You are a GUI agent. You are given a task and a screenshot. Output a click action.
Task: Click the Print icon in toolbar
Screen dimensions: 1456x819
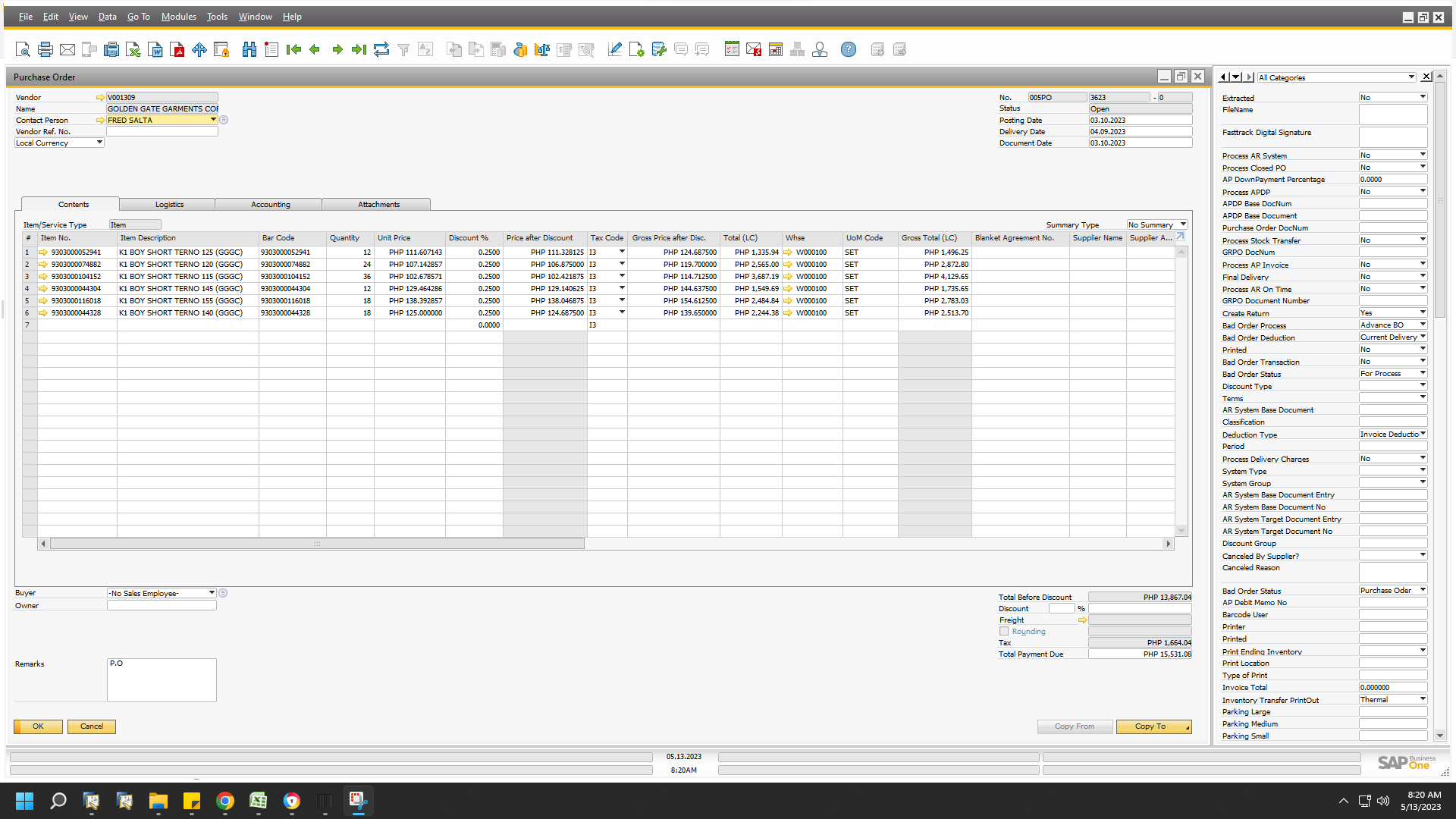click(45, 49)
